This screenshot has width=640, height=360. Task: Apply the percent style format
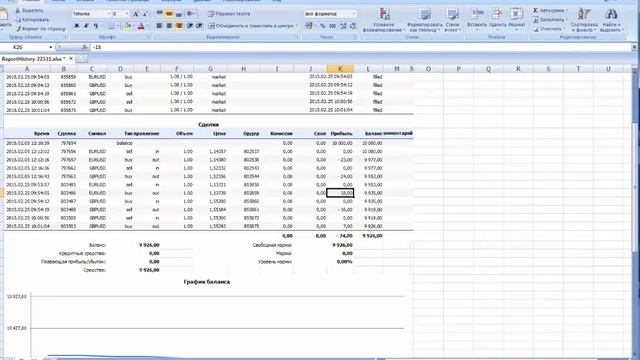point(323,26)
